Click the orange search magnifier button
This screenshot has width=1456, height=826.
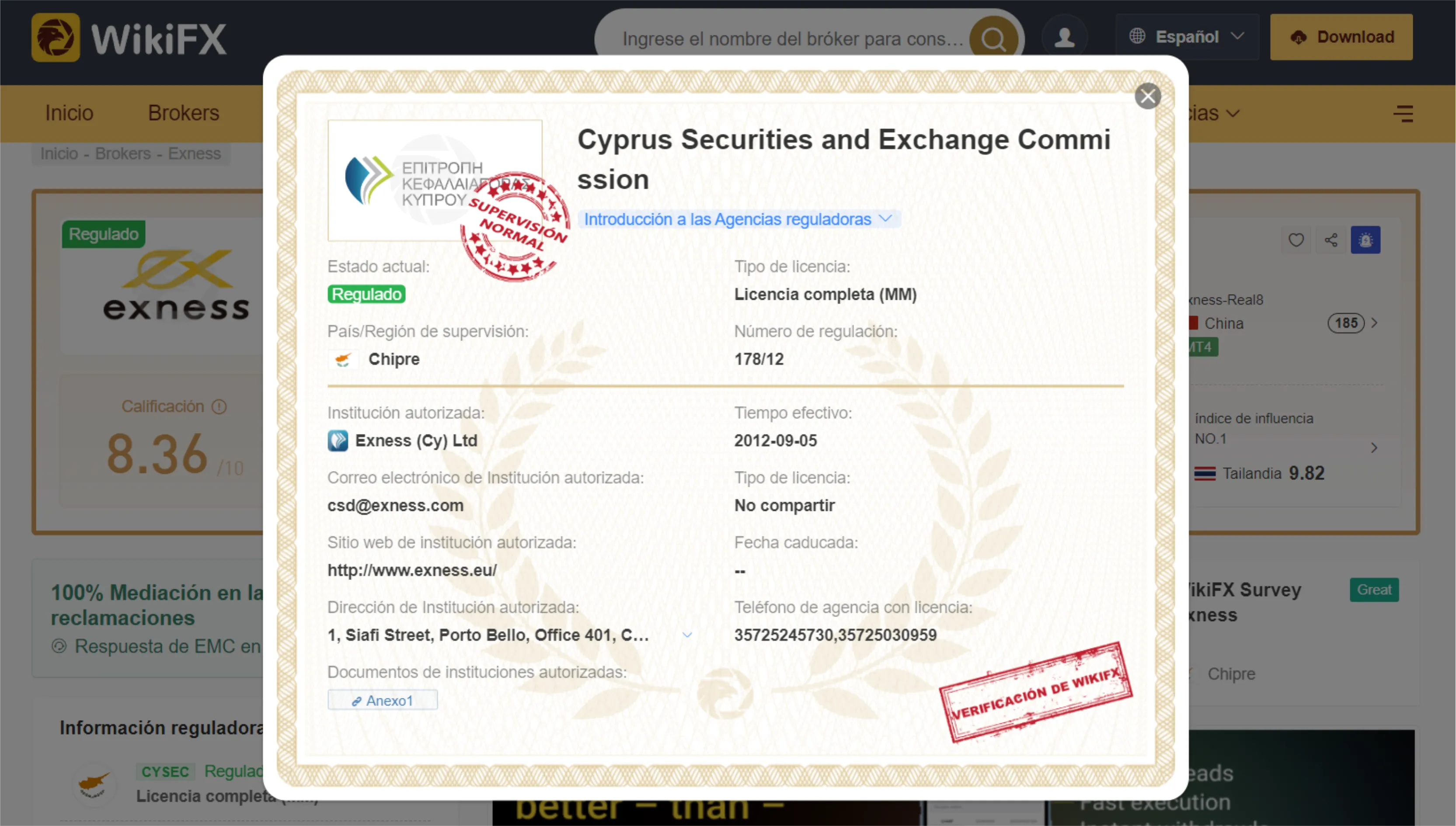(x=993, y=38)
